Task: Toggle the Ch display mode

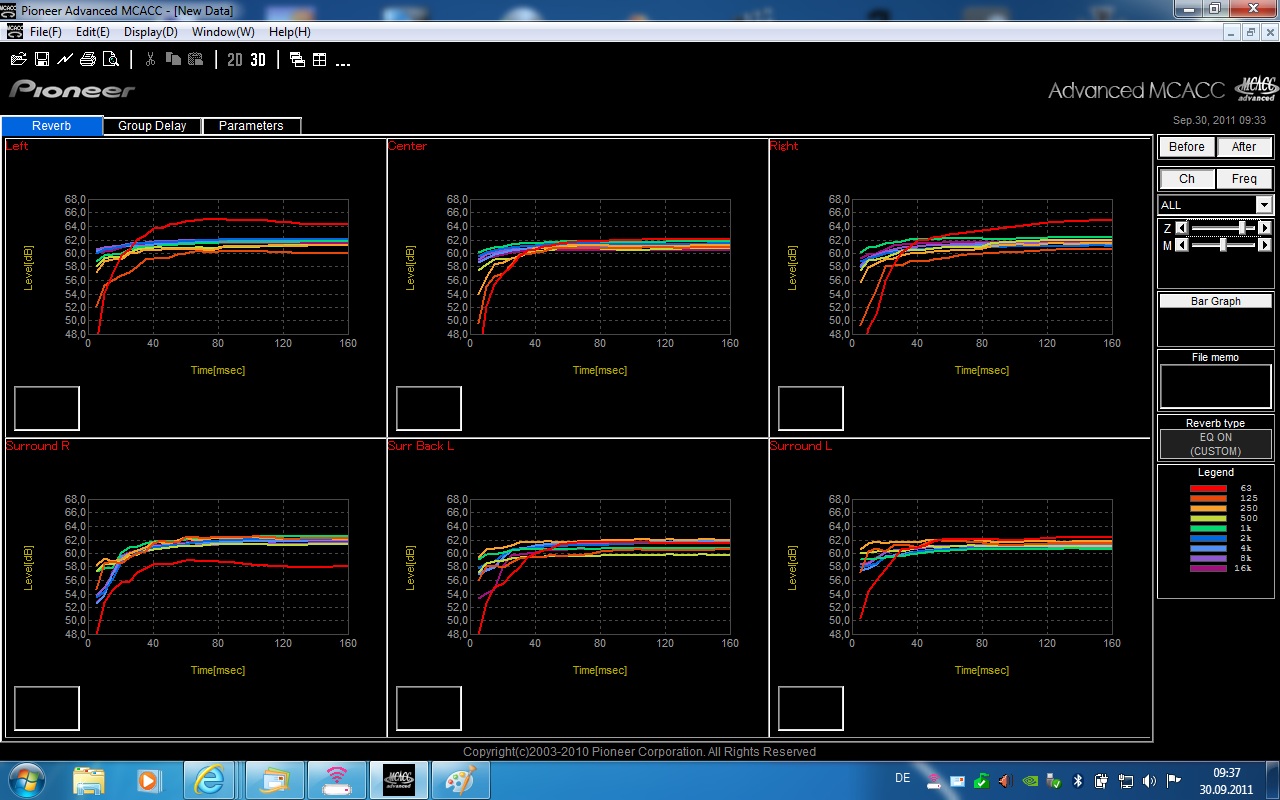Action: coord(1187,179)
